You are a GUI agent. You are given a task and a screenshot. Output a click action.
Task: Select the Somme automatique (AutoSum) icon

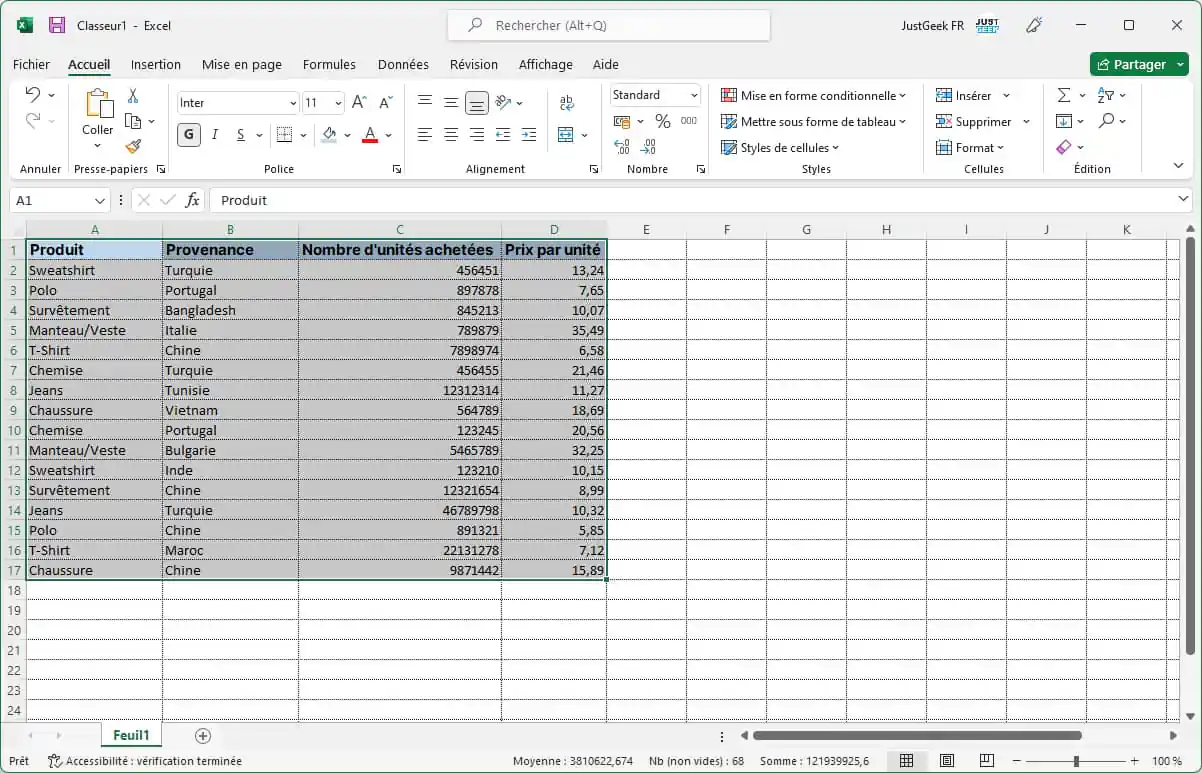(1063, 95)
